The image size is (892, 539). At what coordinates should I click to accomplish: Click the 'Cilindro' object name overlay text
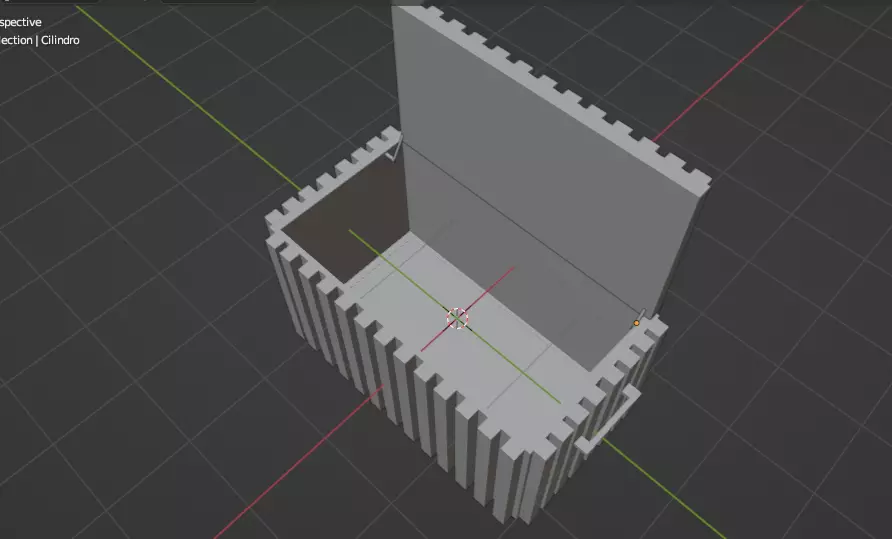point(60,40)
